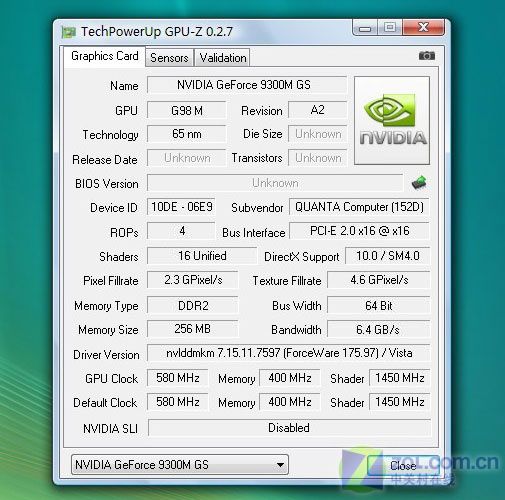Click NVIDIA SLI Disabled field
The height and width of the screenshot is (500, 505).
(x=289, y=428)
